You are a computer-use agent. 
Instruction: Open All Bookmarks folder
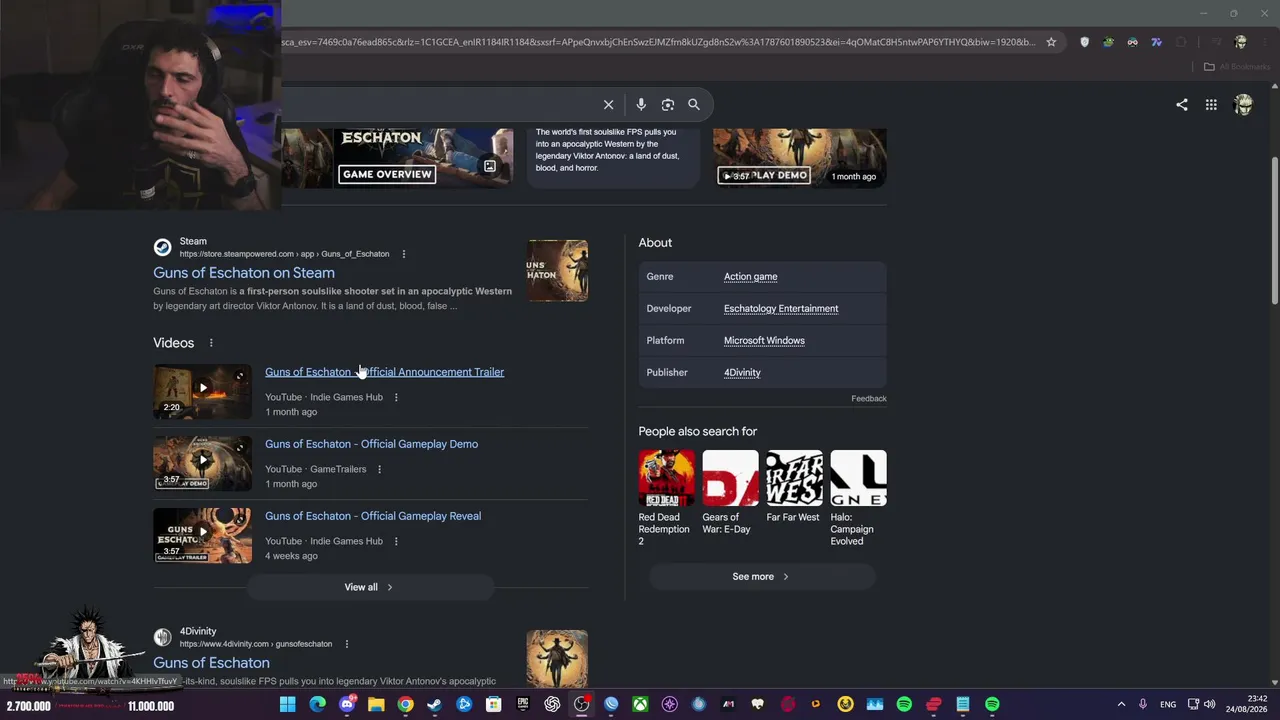pos(1237,67)
